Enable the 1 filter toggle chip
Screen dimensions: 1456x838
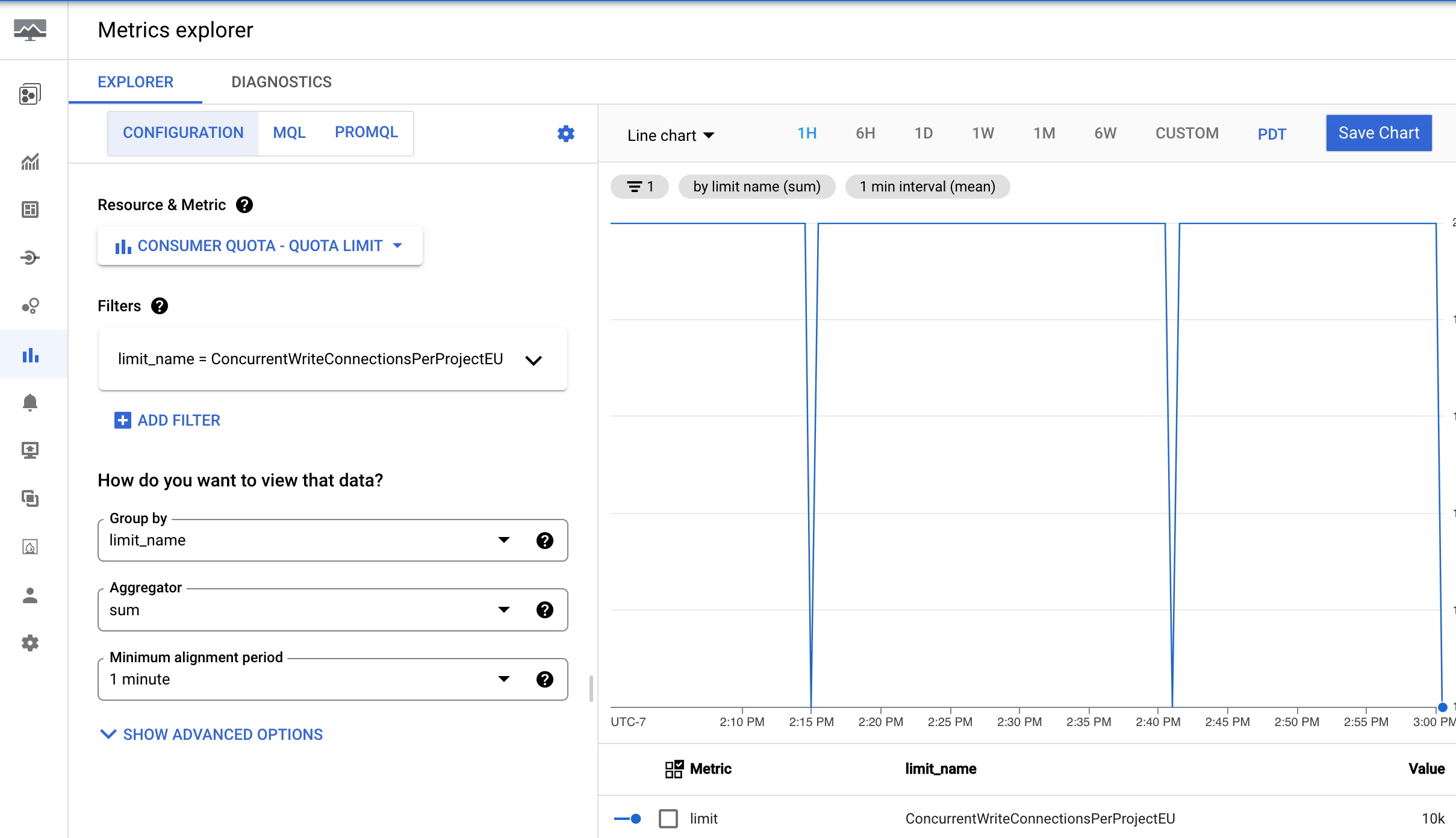click(640, 187)
